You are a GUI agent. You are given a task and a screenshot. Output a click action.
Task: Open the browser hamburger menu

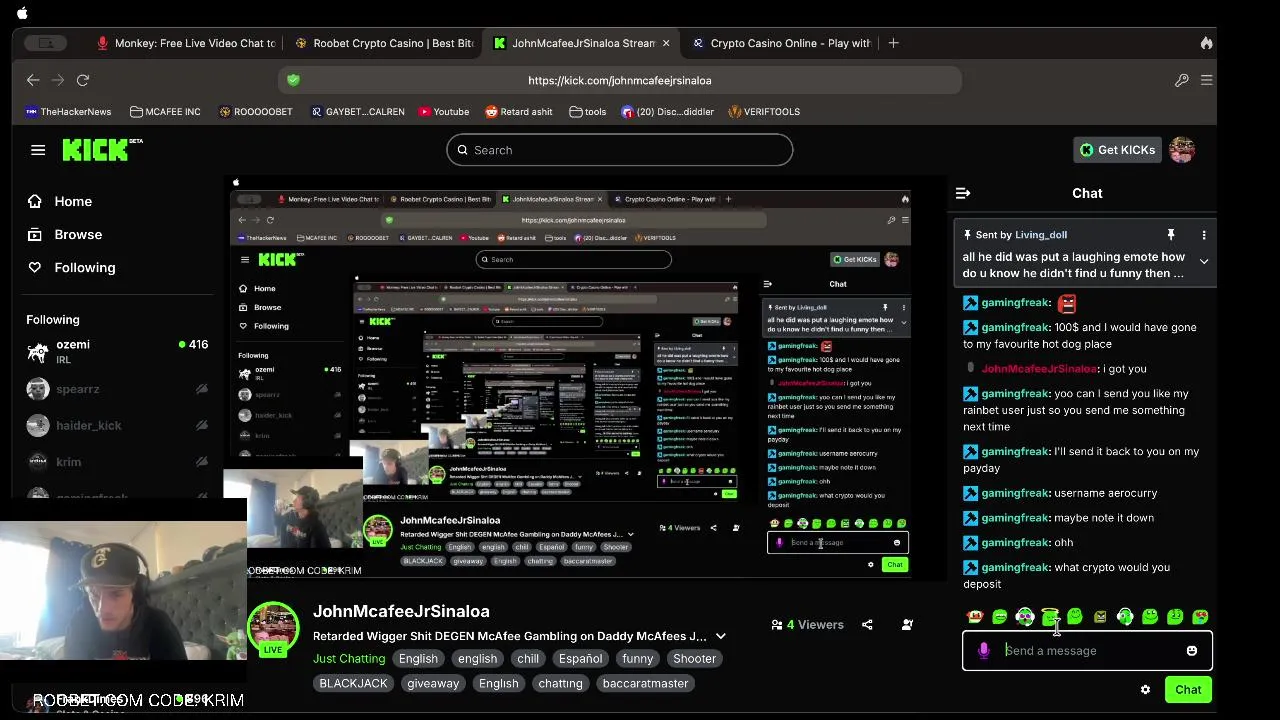[1206, 80]
